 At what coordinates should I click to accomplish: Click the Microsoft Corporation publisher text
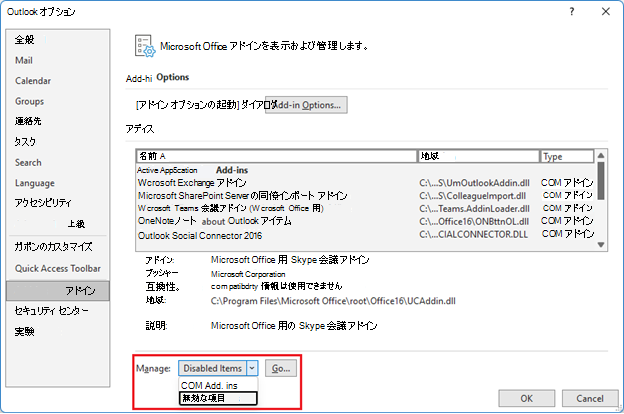[x=248, y=274]
